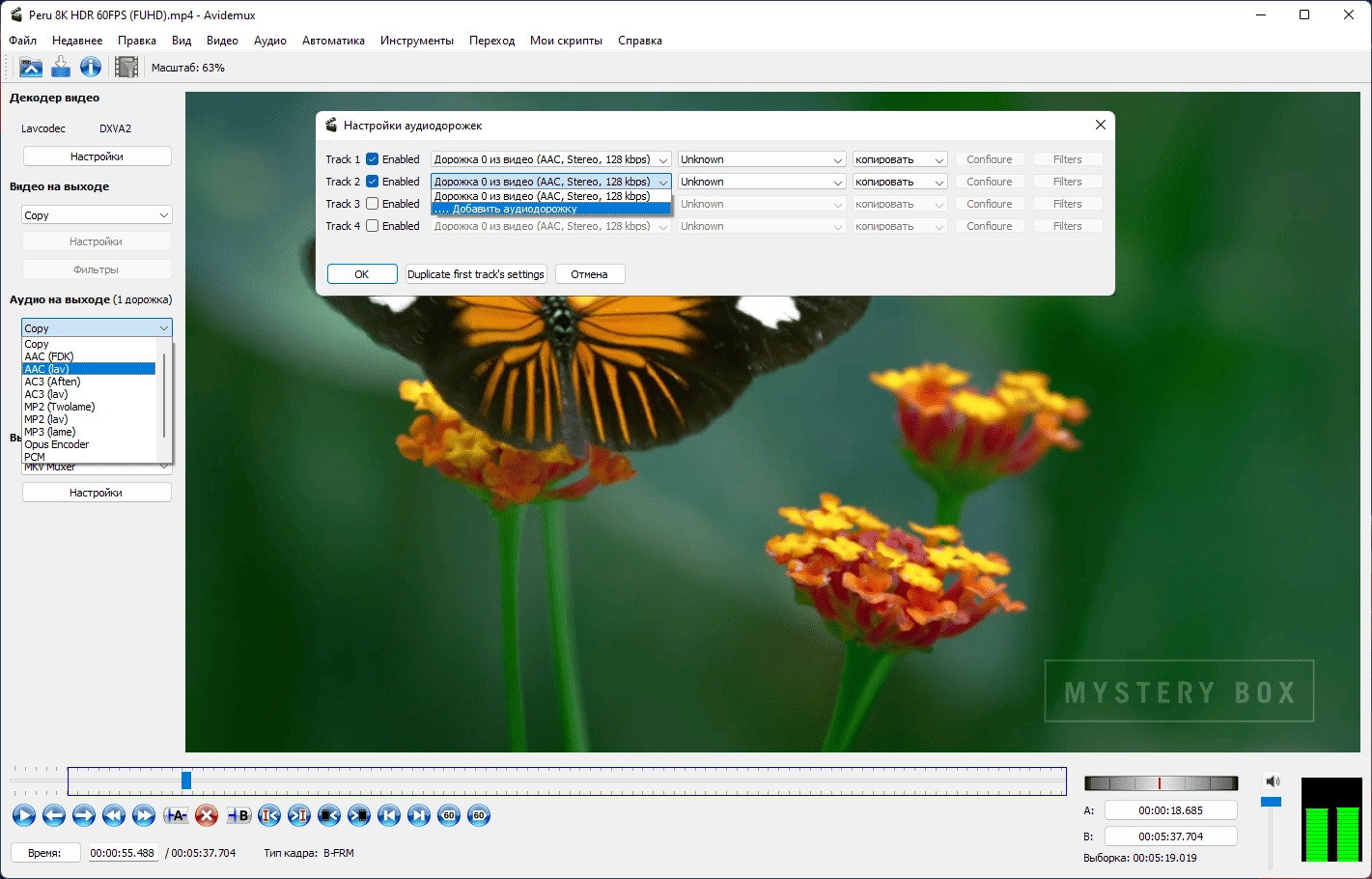Click the fast-forward to next keyframe button
The image size is (1372, 879).
pos(144,816)
